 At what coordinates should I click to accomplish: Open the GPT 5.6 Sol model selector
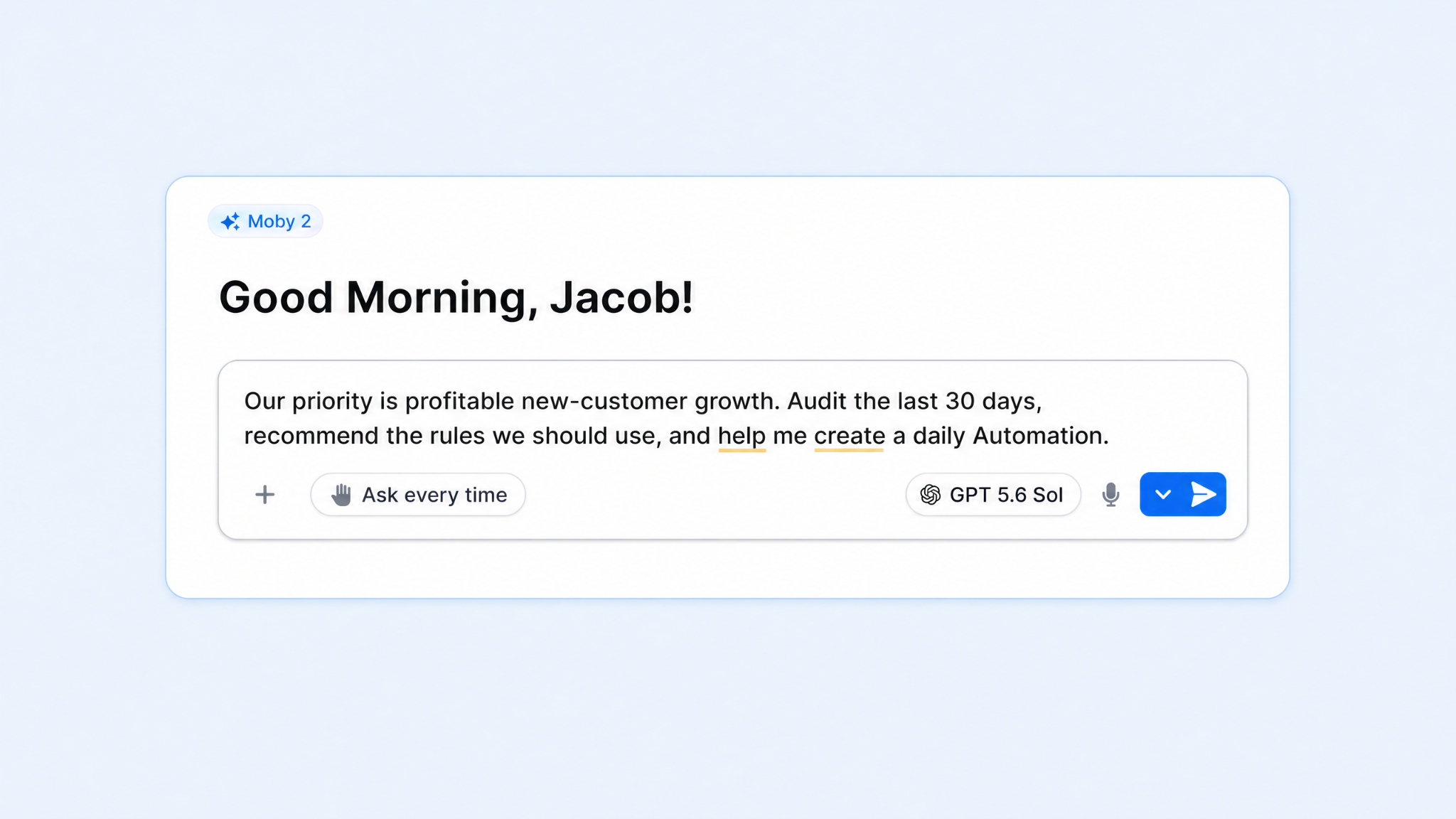pyautogui.click(x=992, y=494)
